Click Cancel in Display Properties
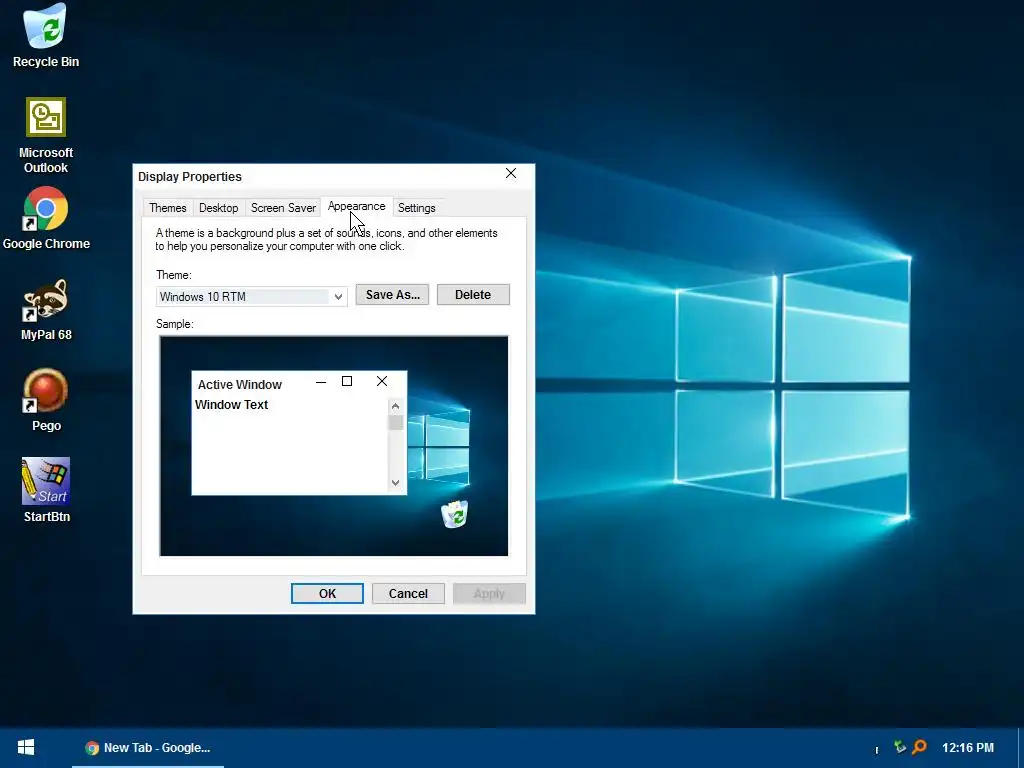Image resolution: width=1024 pixels, height=768 pixels. 408,594
